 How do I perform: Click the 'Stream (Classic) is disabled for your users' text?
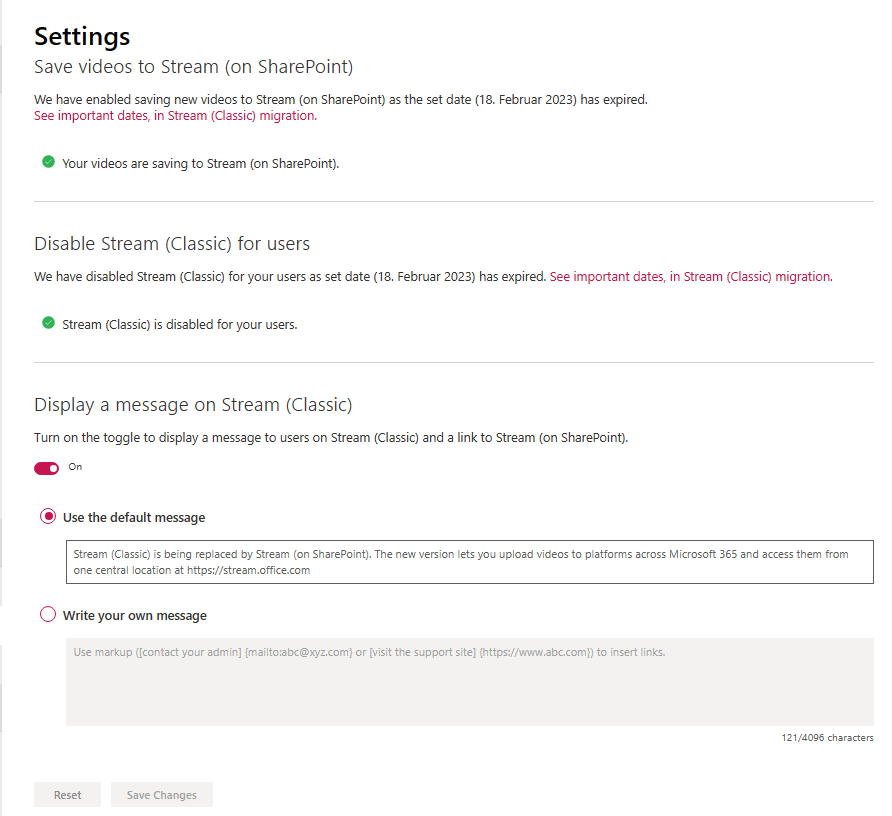179,324
